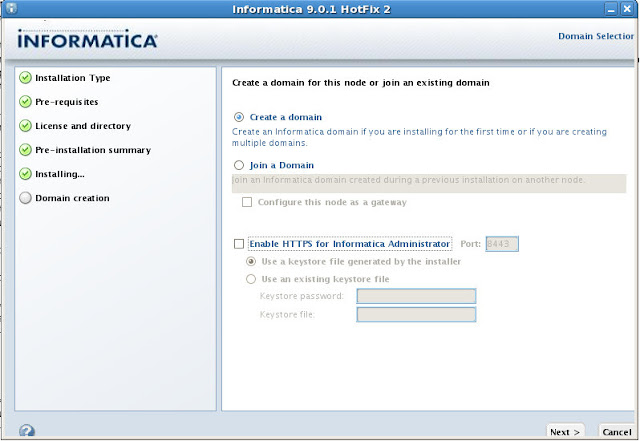
Task: Click the Next > button
Action: click(565, 432)
